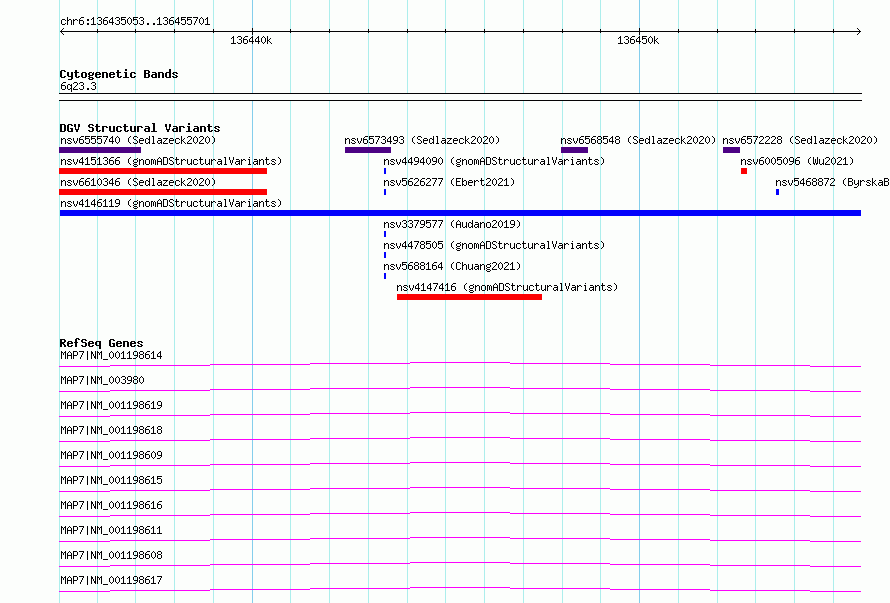Open transcript MAP7|NM_001198611
890x603 pixels.
click(111, 530)
